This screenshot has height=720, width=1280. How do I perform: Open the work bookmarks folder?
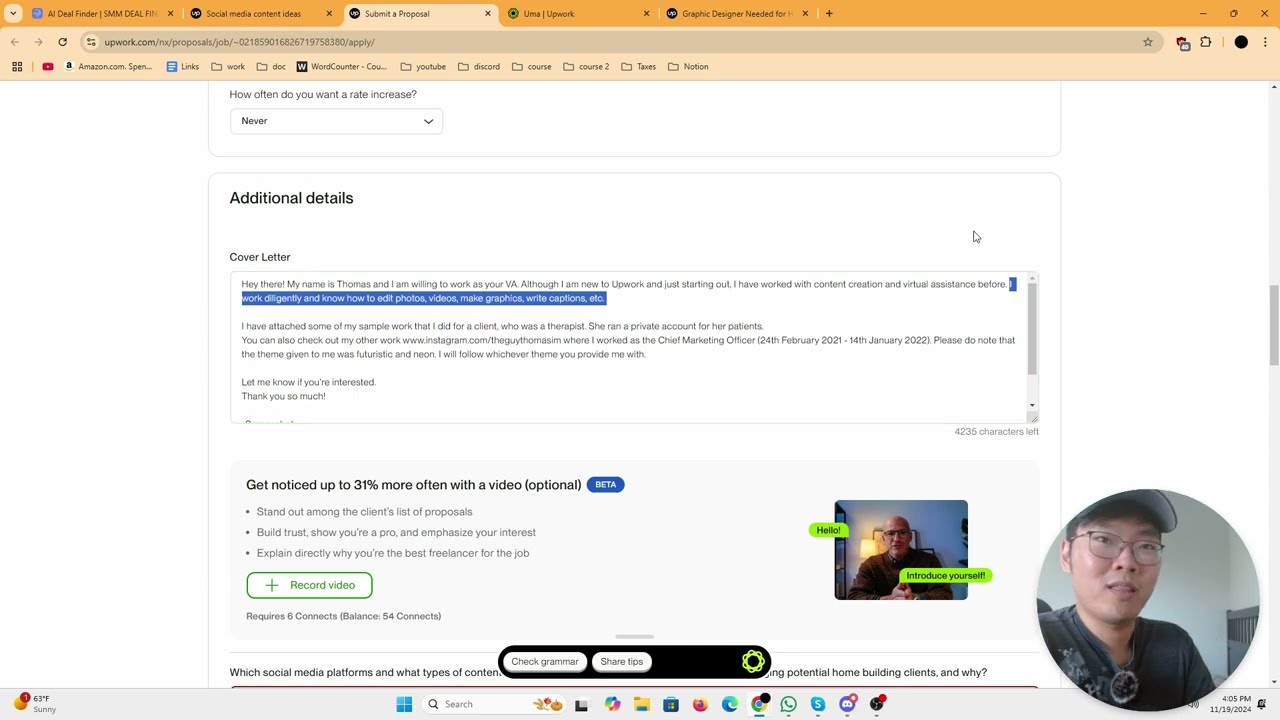point(228,67)
